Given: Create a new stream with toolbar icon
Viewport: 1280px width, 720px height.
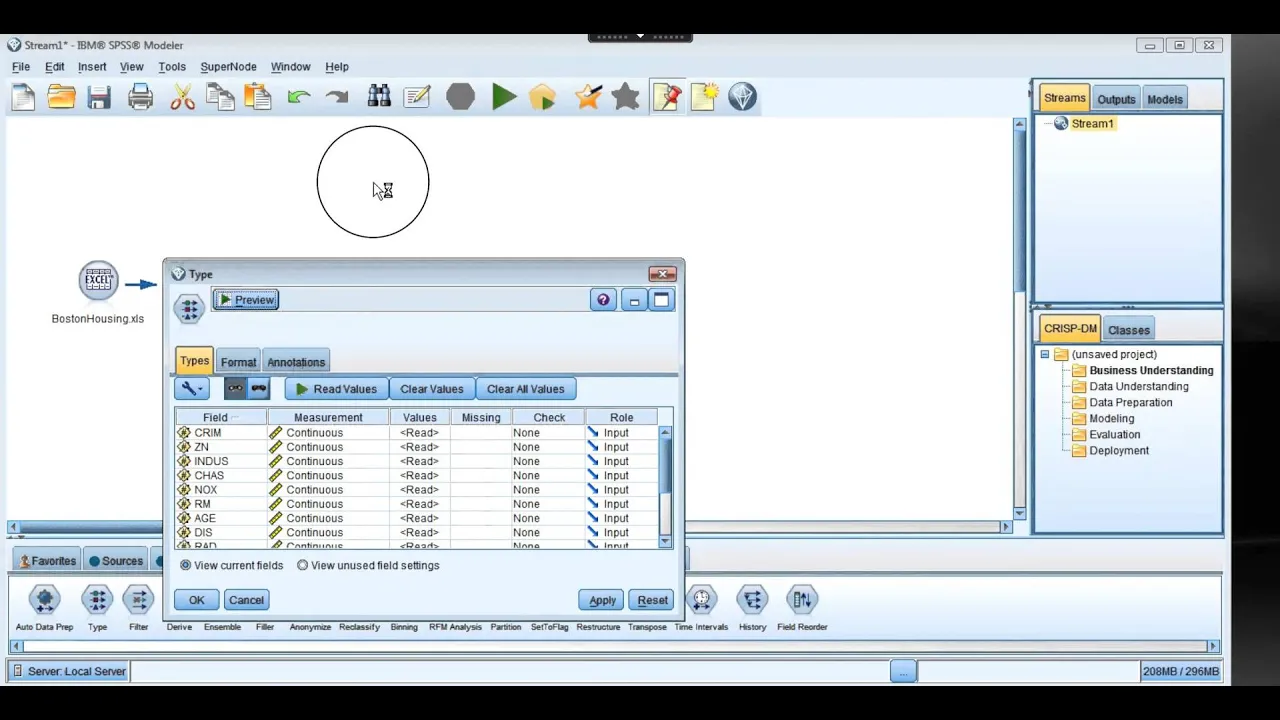Looking at the screenshot, I should click(x=23, y=97).
